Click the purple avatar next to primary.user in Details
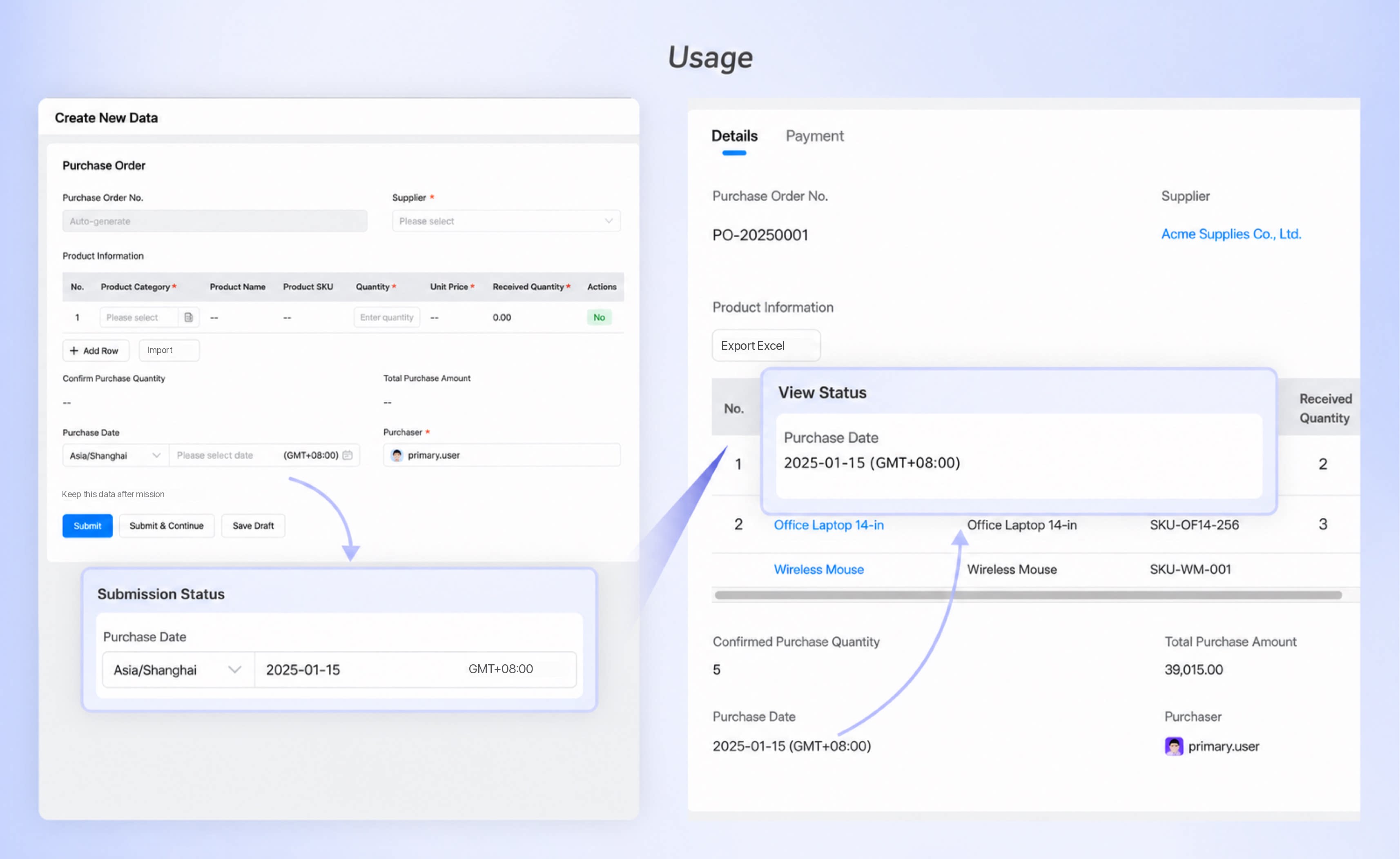The image size is (1400, 859). click(1174, 746)
